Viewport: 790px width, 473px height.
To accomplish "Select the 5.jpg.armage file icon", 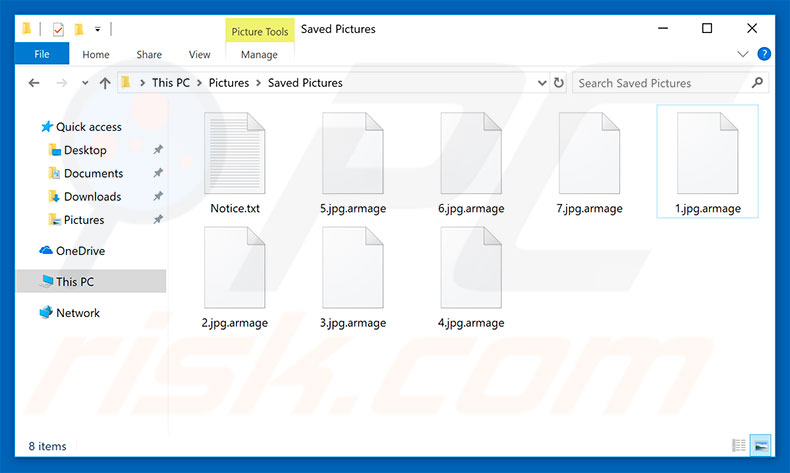I will pos(353,153).
